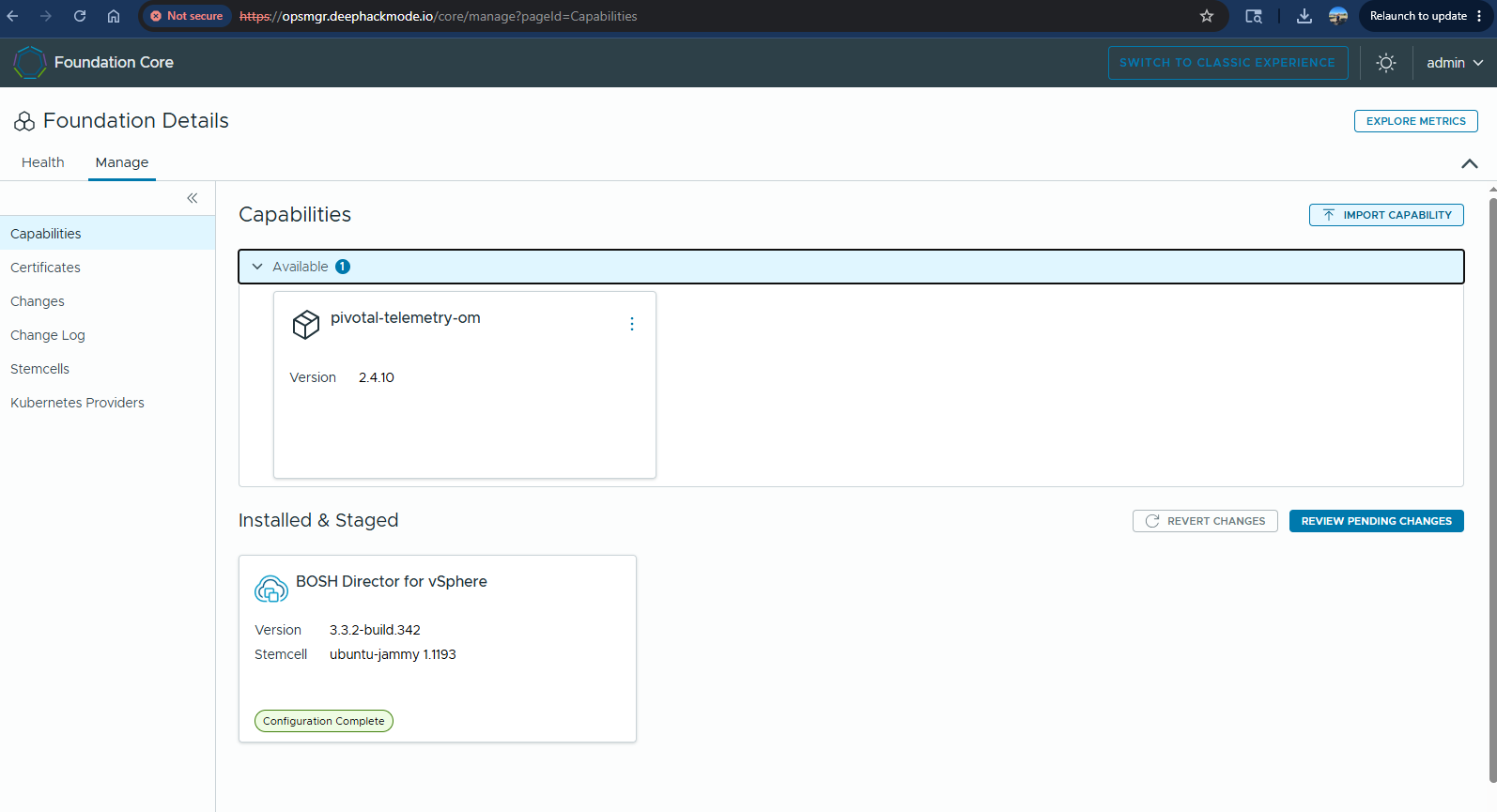Click Relaunch to update button
The width and height of the screenshot is (1497, 812).
1418,16
